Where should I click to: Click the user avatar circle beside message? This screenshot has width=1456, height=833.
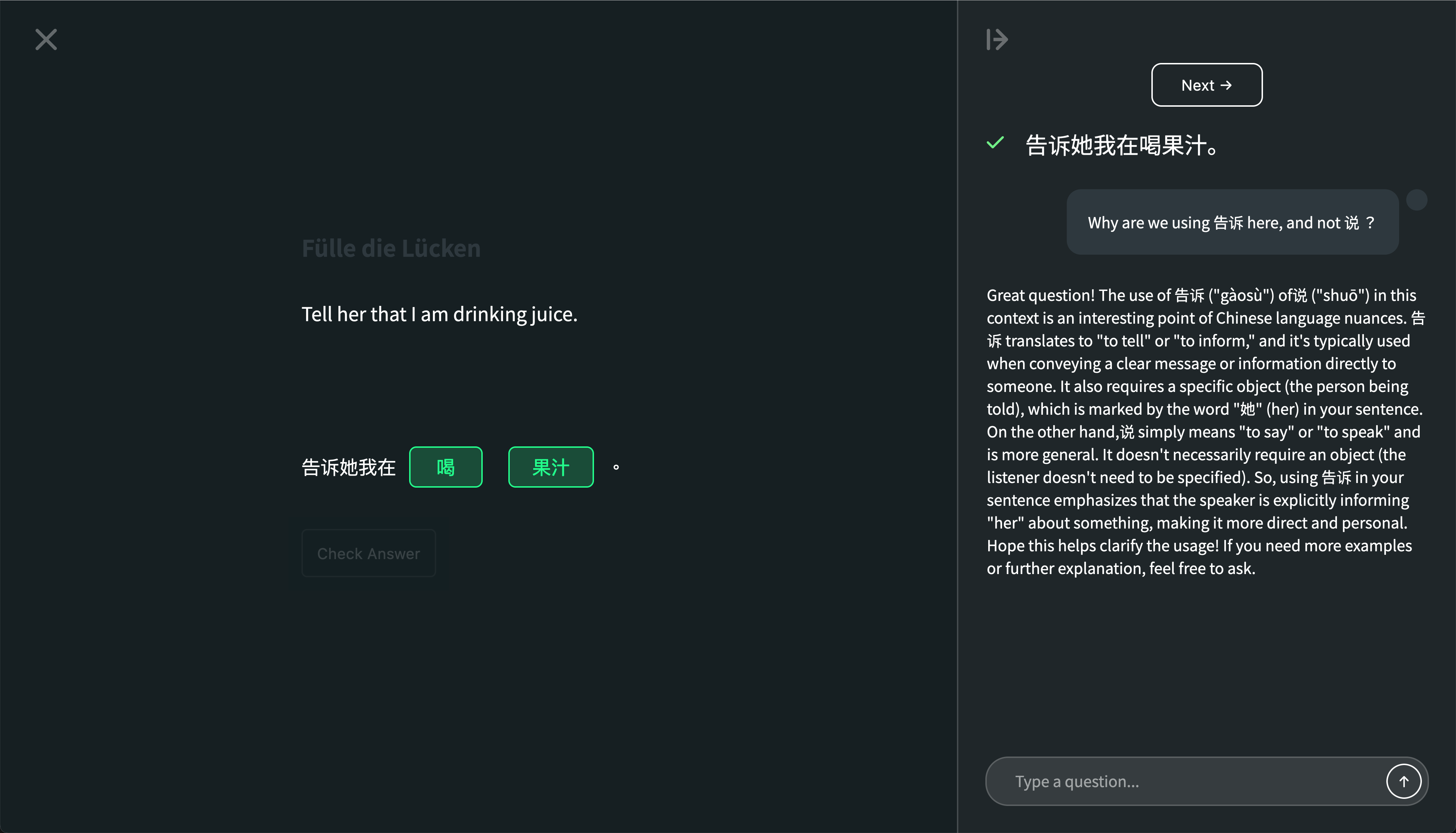(x=1417, y=200)
